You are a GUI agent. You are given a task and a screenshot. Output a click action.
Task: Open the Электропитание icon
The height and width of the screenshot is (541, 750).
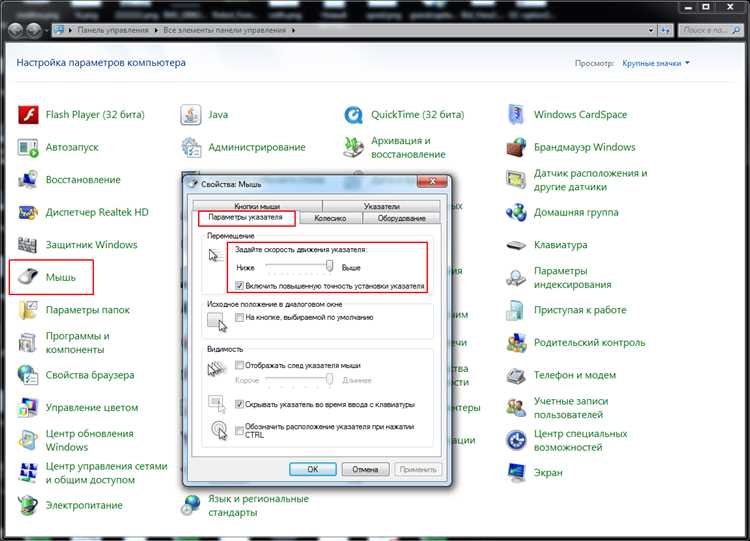(x=28, y=505)
